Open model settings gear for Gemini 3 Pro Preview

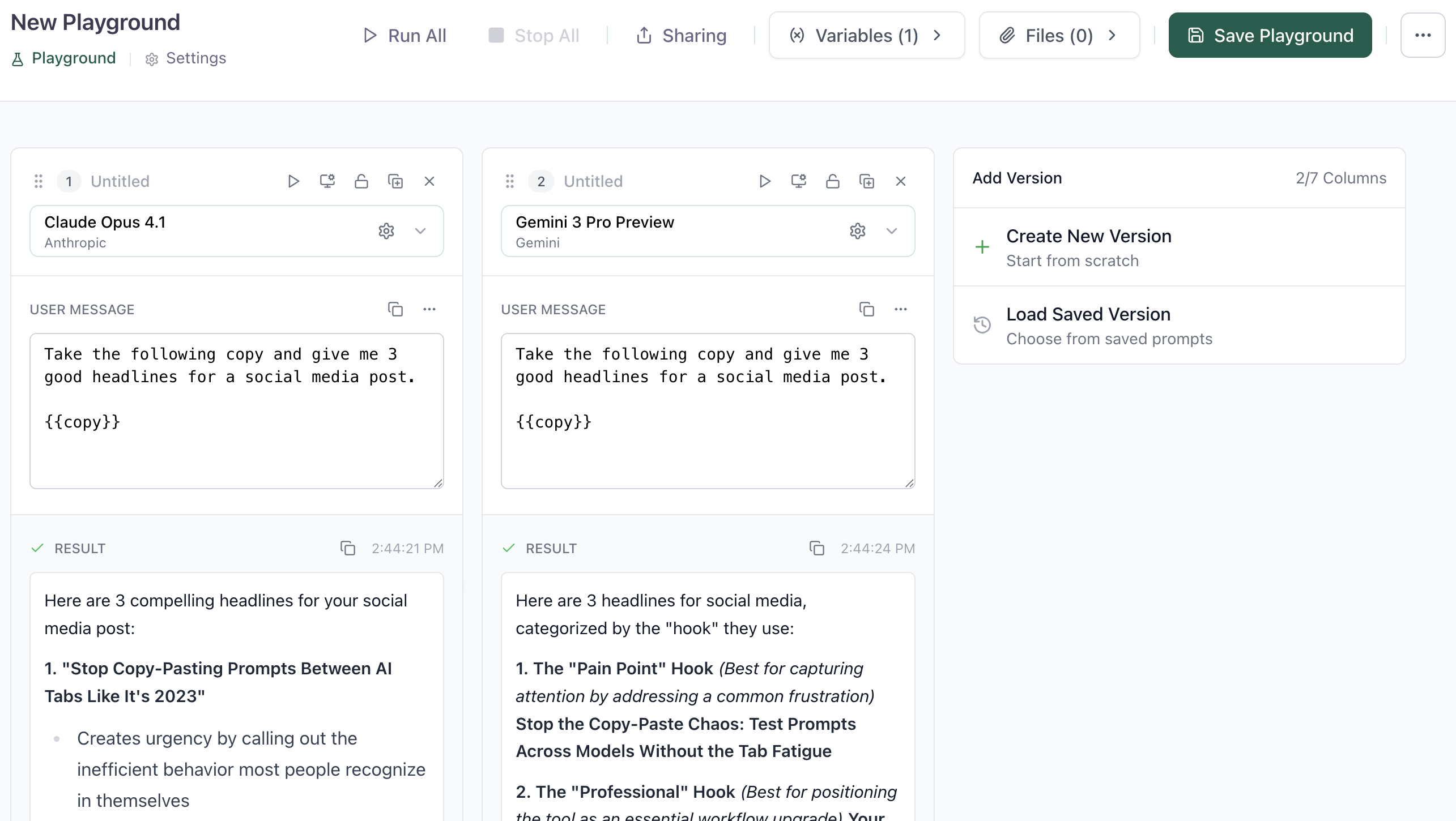(x=857, y=231)
